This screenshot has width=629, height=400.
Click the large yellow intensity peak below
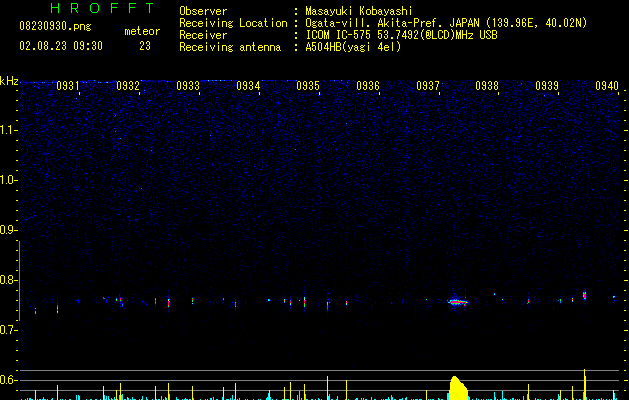[x=458, y=388]
